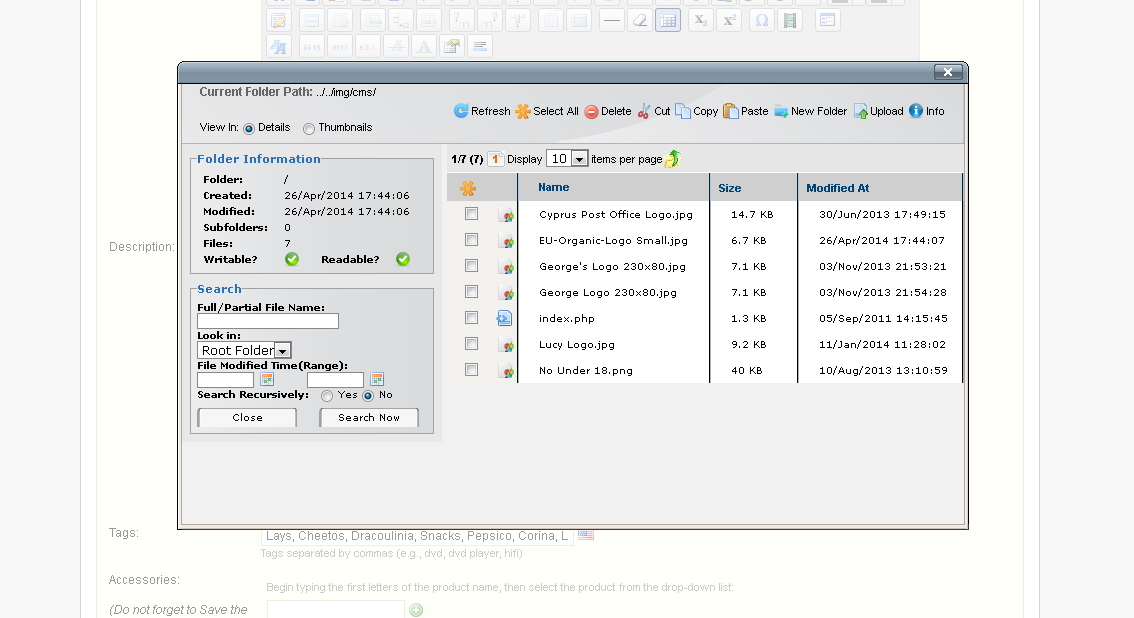Sort files by Size column
The image size is (1134, 618).
[729, 188]
